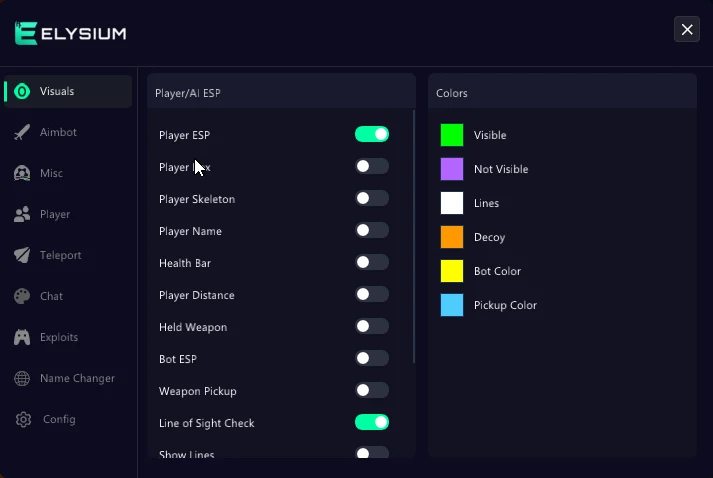
Task: Select the Name Changer globe icon
Action: tap(22, 378)
